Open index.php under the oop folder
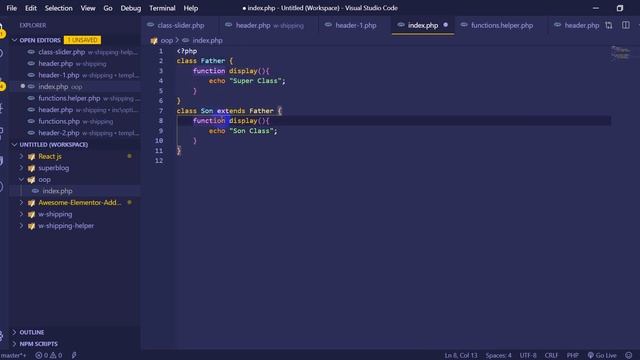 click(x=75, y=191)
